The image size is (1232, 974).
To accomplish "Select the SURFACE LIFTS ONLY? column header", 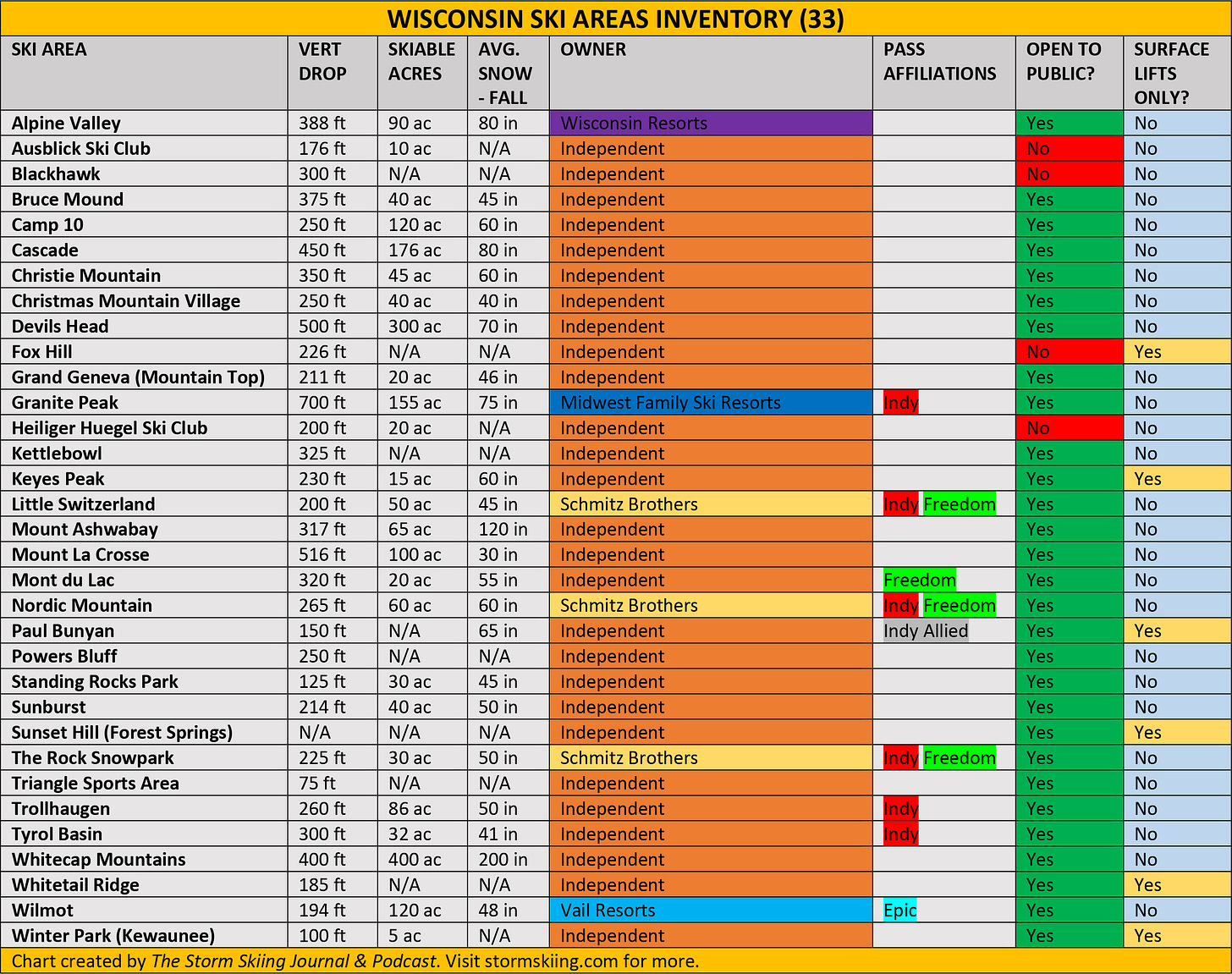I will click(1178, 73).
